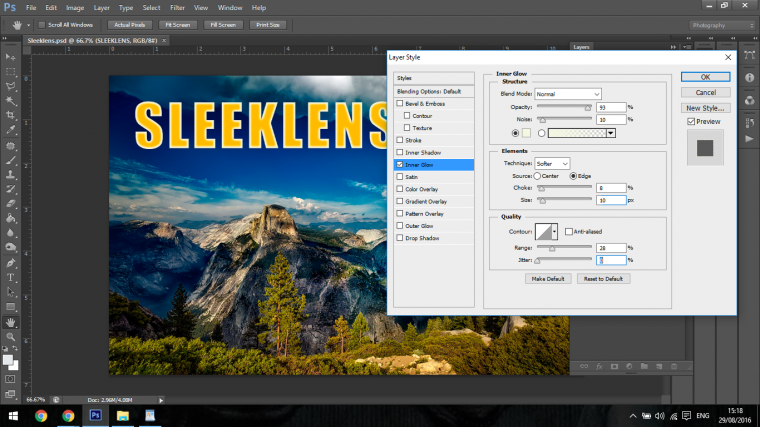The image size is (760, 427).
Task: Select the Horizontal Type tool
Action: [10, 278]
